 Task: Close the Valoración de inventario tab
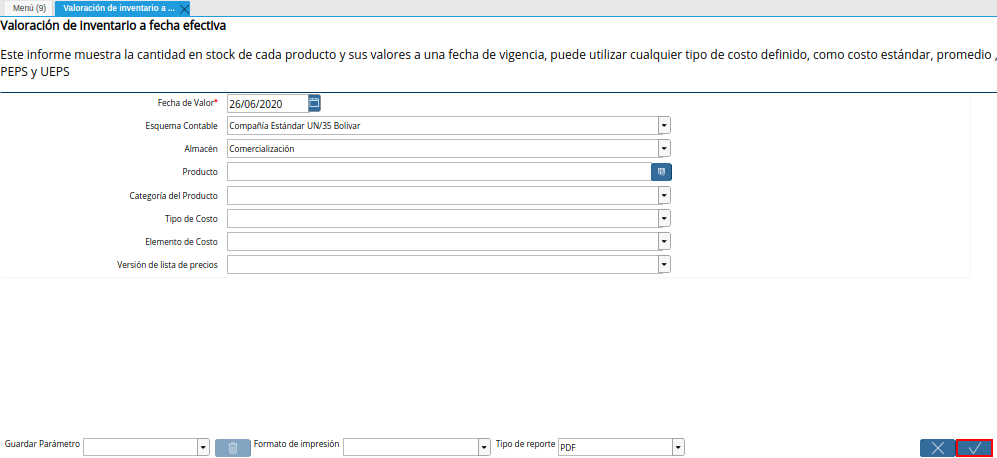[x=184, y=8]
